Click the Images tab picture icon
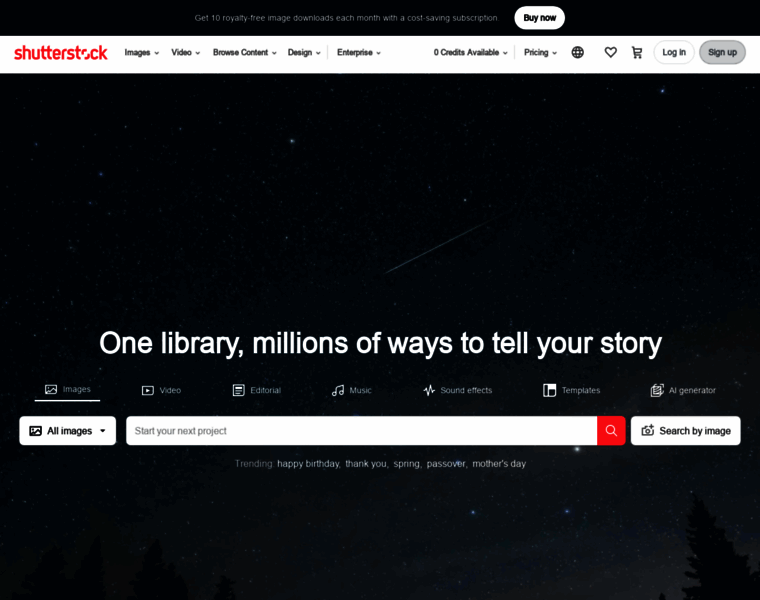 point(51,389)
